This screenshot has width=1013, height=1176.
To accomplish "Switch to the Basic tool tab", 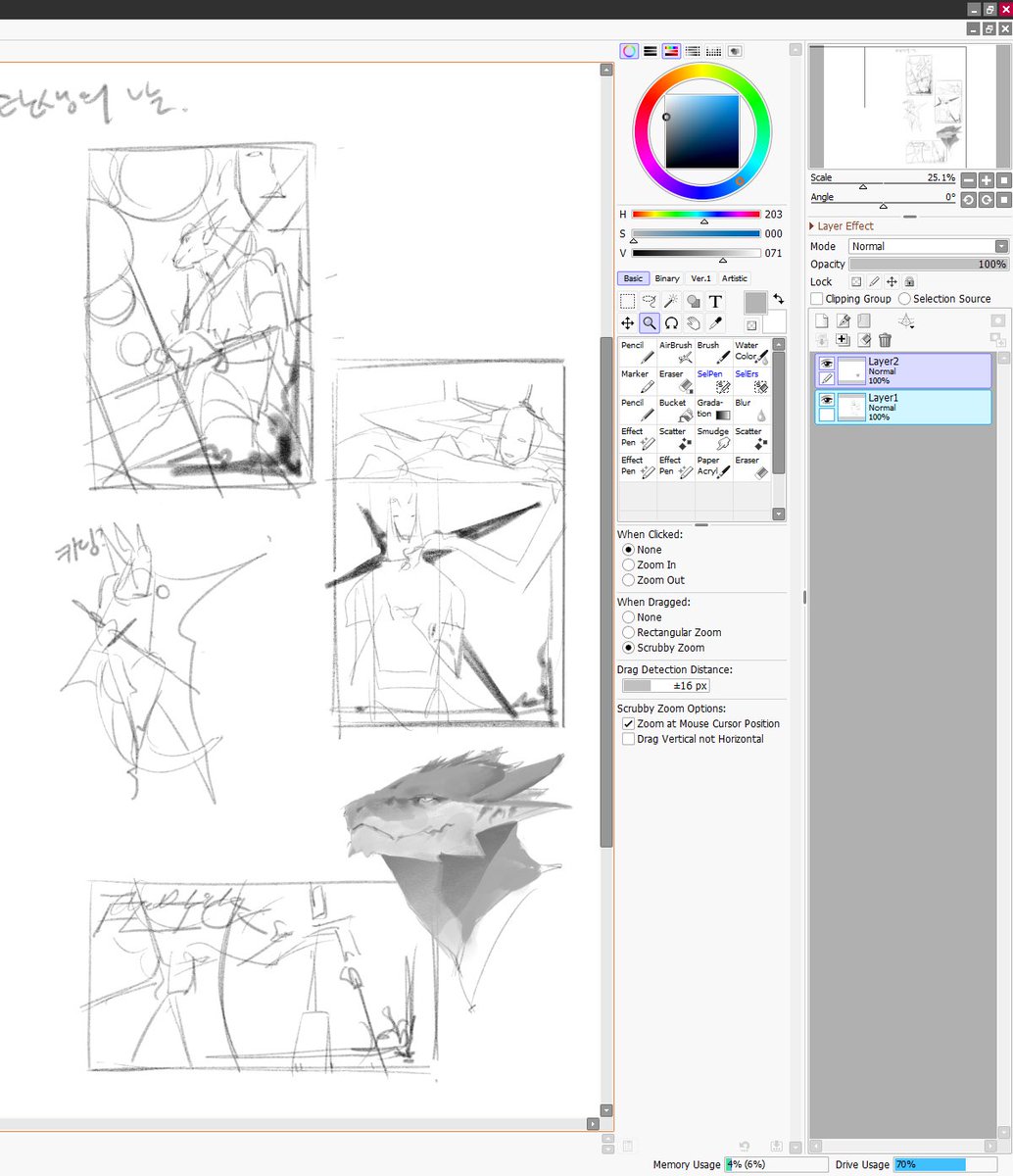I will 633,278.
